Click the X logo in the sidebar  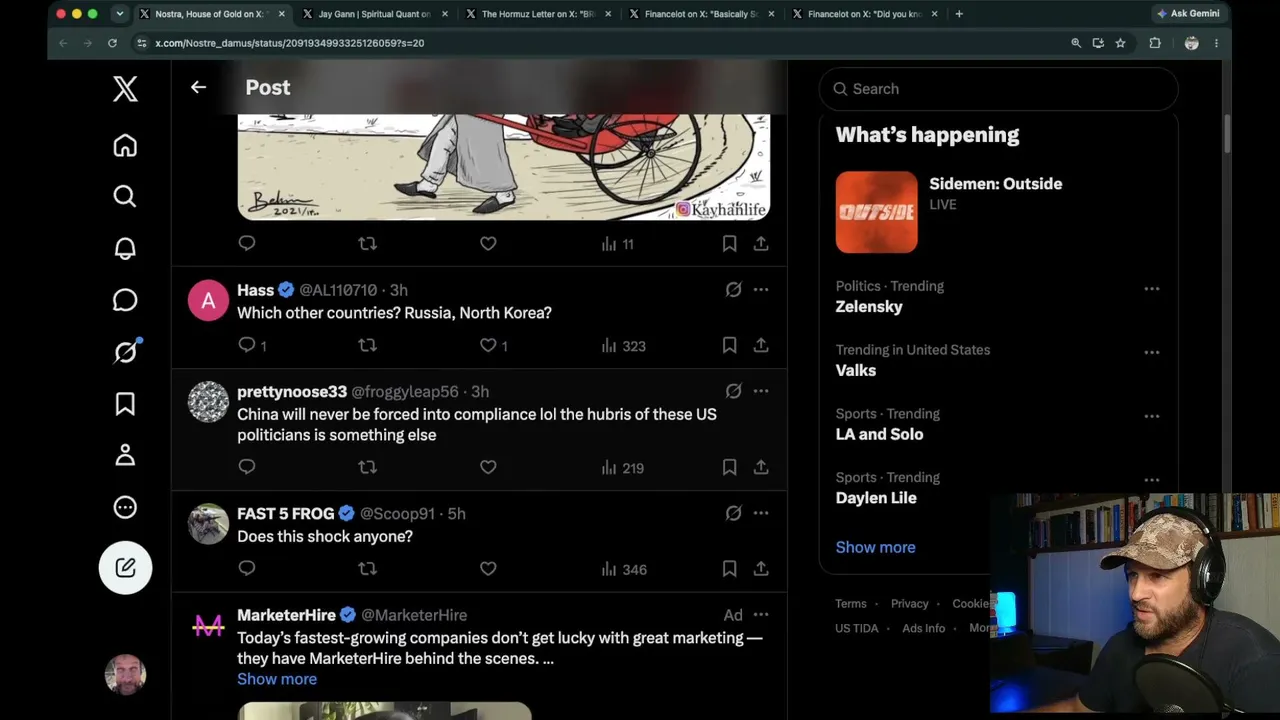pyautogui.click(x=125, y=89)
